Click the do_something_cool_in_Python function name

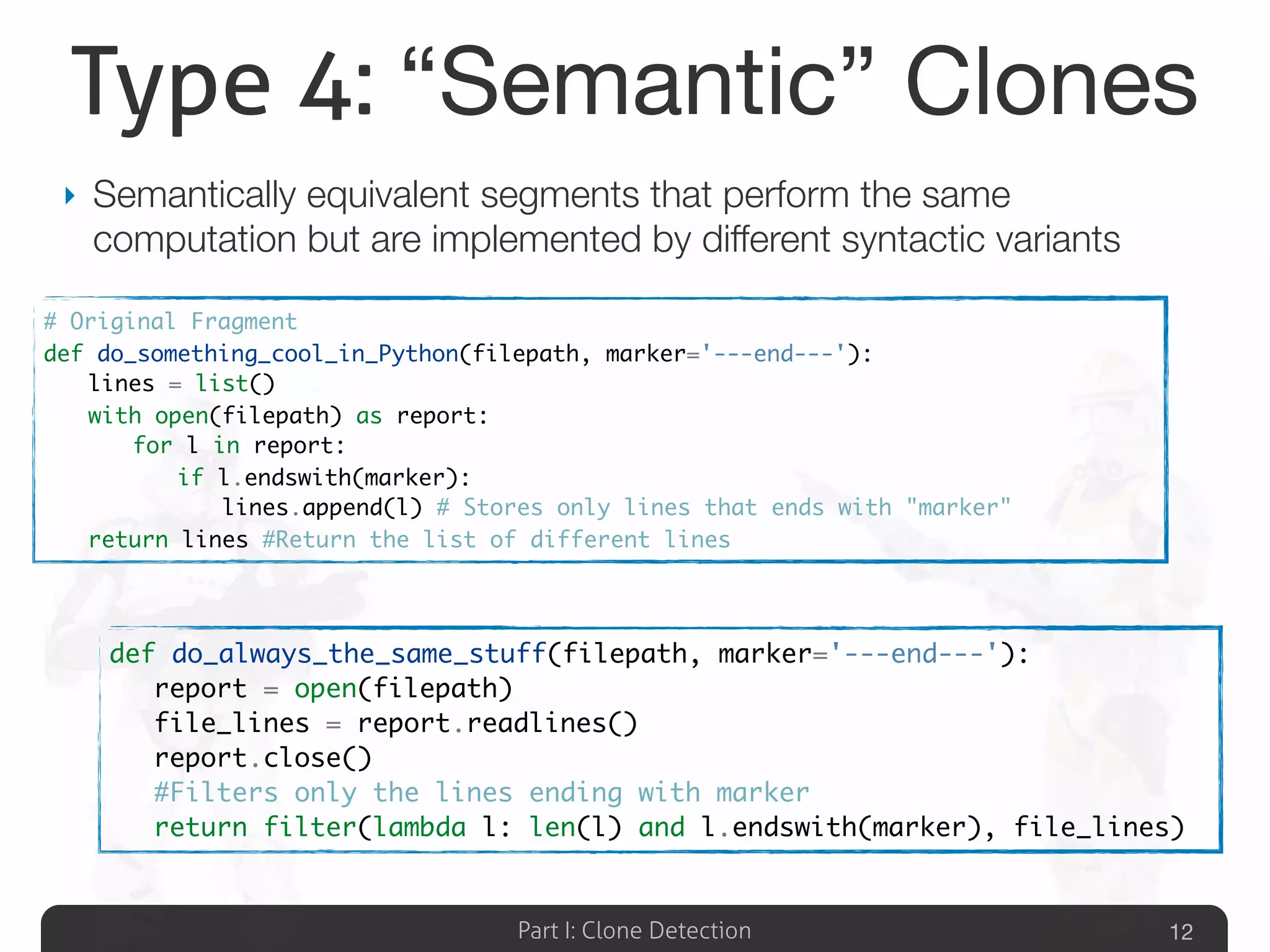click(278, 354)
